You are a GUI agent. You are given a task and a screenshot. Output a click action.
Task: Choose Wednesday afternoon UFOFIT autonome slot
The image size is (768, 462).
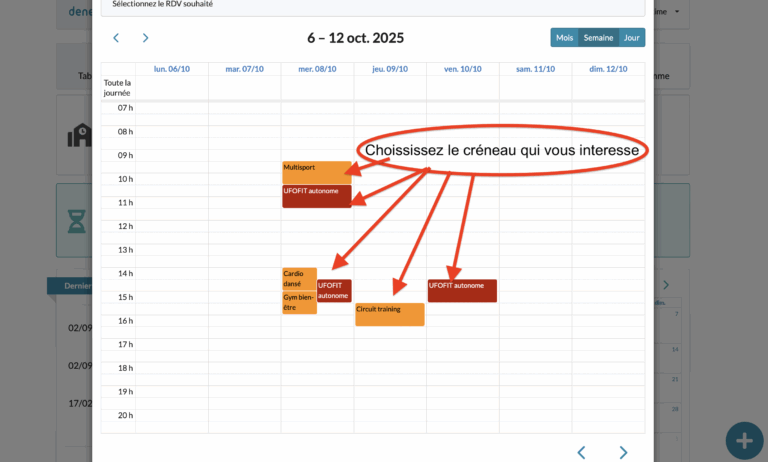point(334,291)
